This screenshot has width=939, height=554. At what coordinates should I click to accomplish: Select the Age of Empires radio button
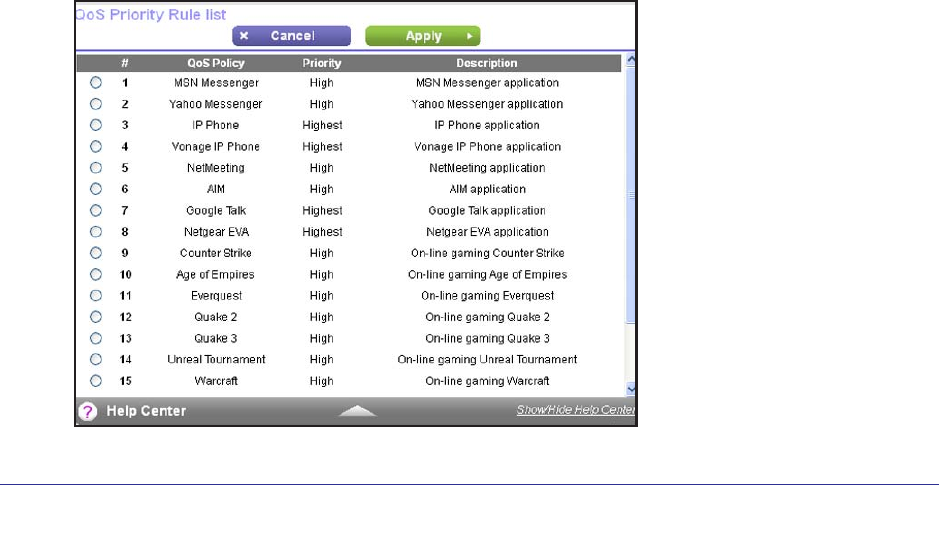coord(96,274)
